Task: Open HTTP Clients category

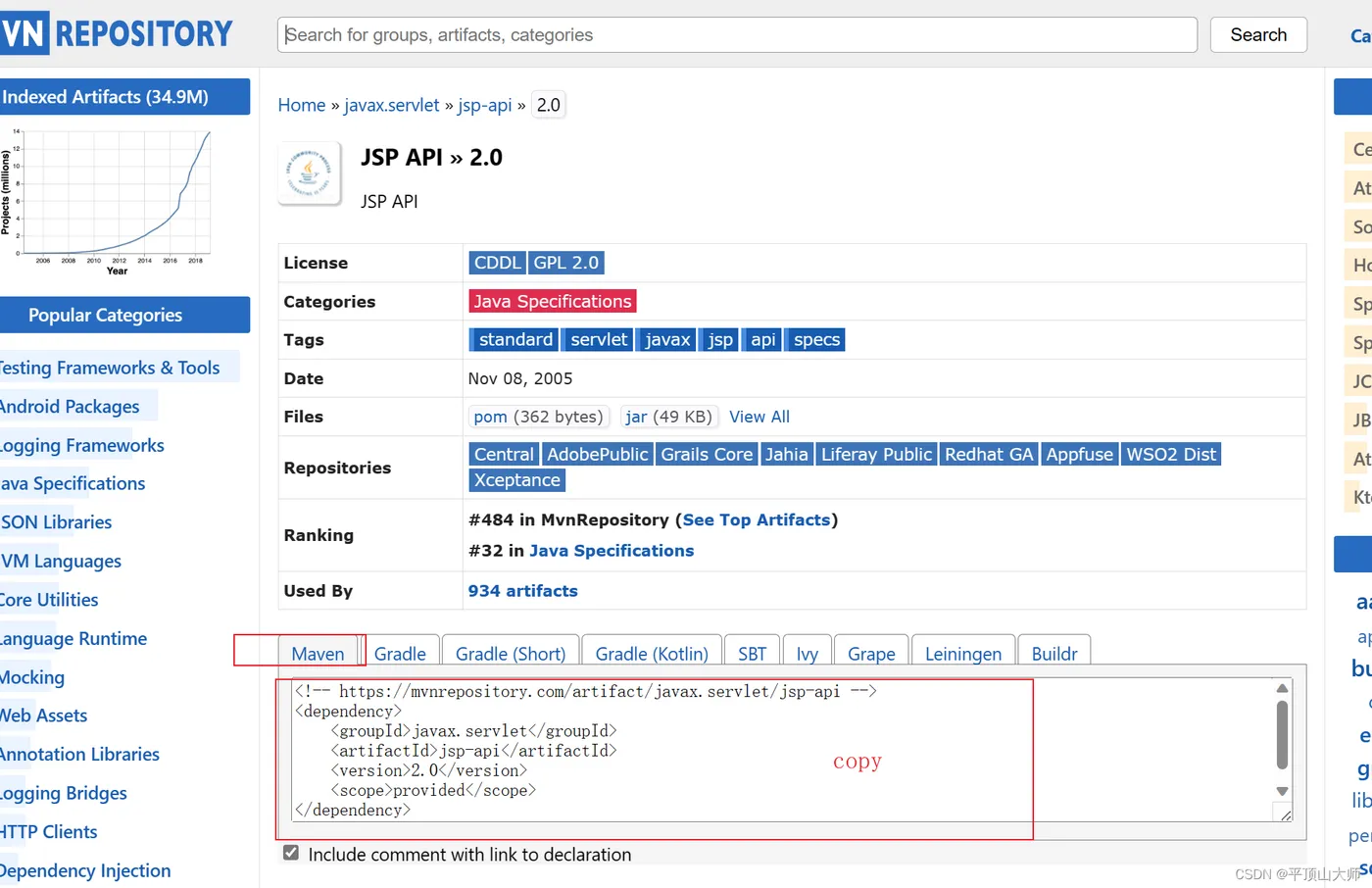Action: pyautogui.click(x=49, y=831)
